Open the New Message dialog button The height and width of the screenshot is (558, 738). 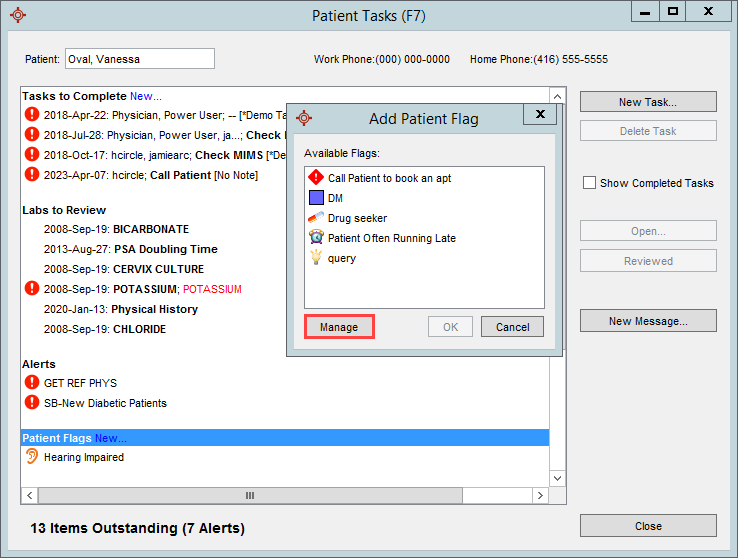(648, 321)
